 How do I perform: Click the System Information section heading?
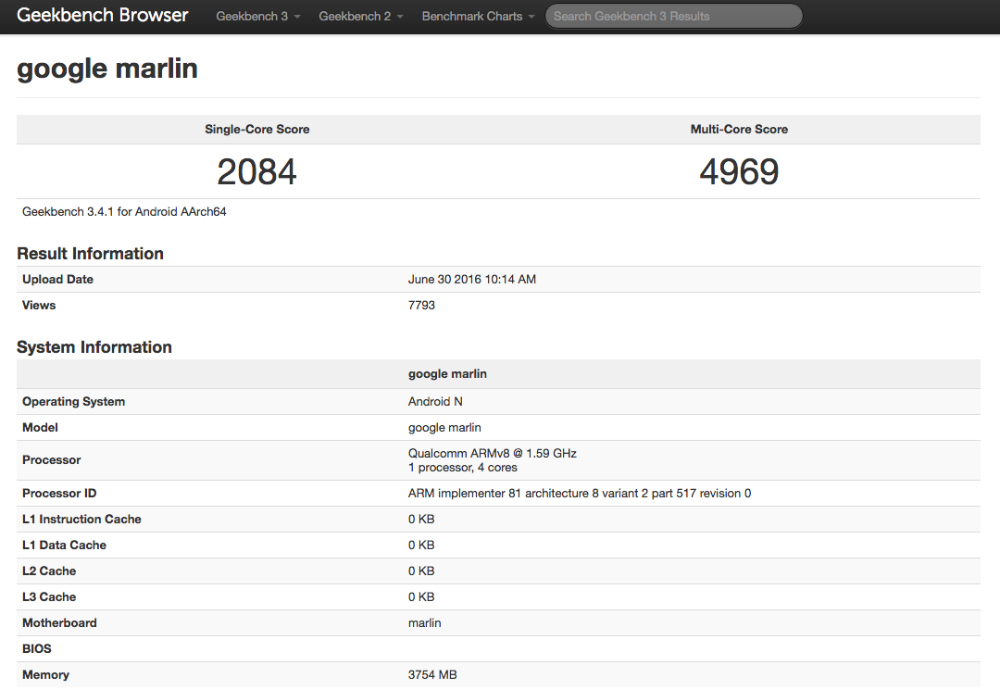point(94,348)
